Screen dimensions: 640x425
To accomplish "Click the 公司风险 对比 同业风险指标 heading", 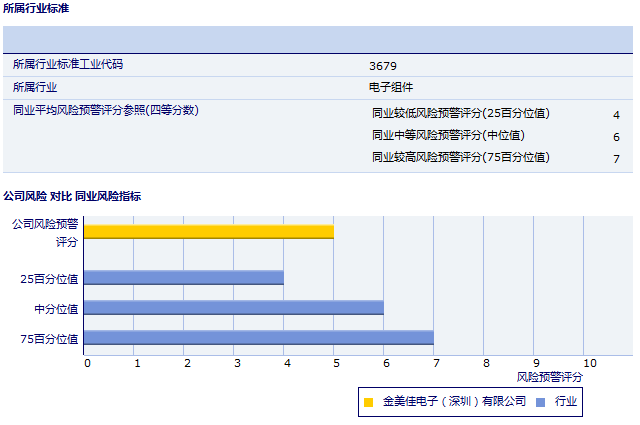I will [72, 196].
